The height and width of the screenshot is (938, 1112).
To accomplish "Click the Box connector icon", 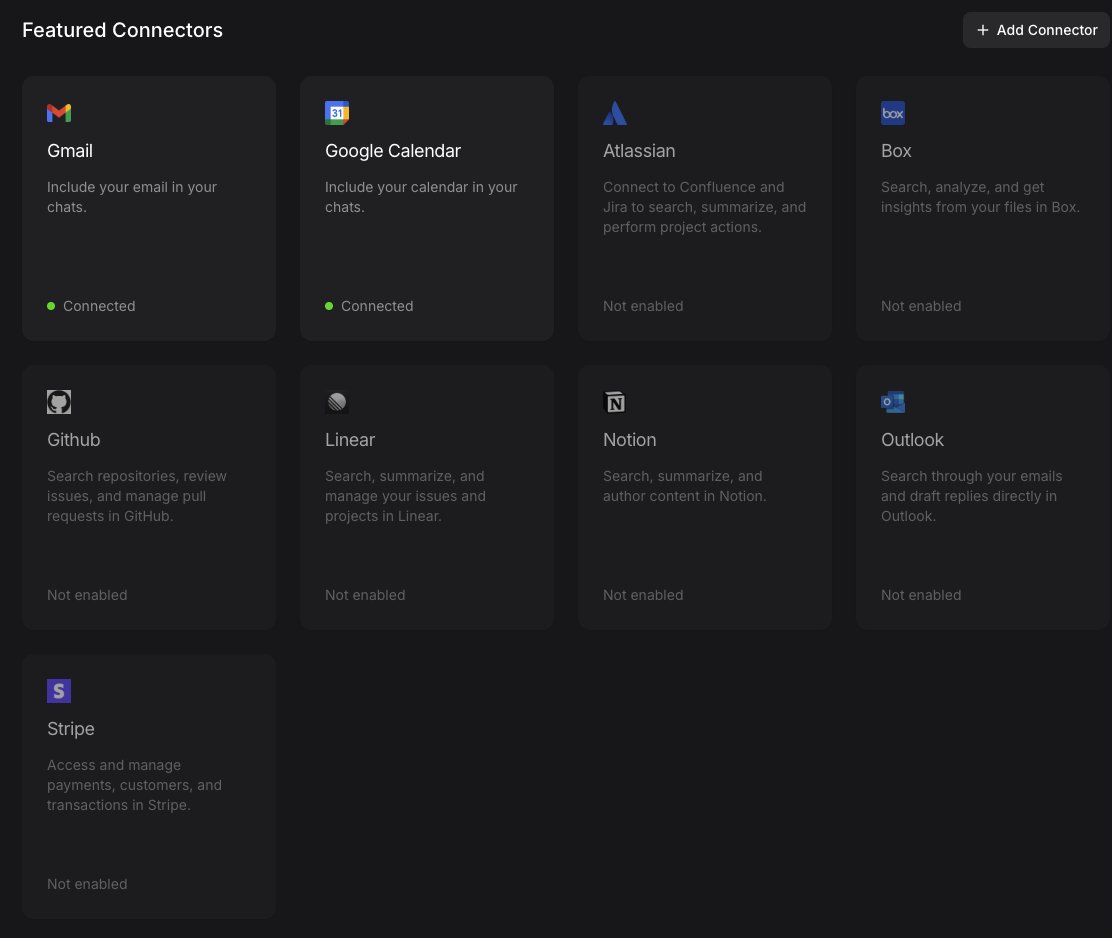I will (893, 113).
